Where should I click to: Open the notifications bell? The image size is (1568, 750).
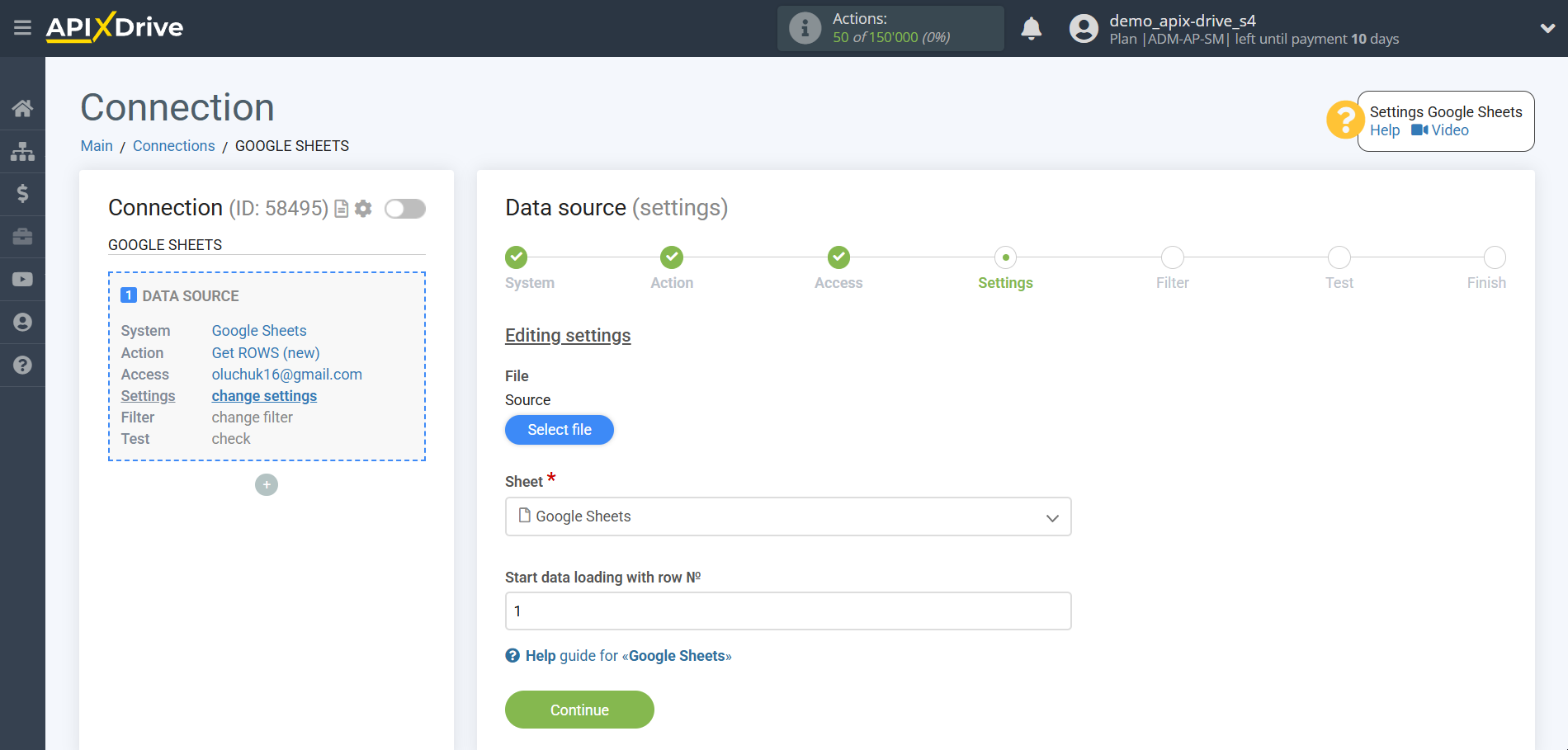(x=1031, y=28)
